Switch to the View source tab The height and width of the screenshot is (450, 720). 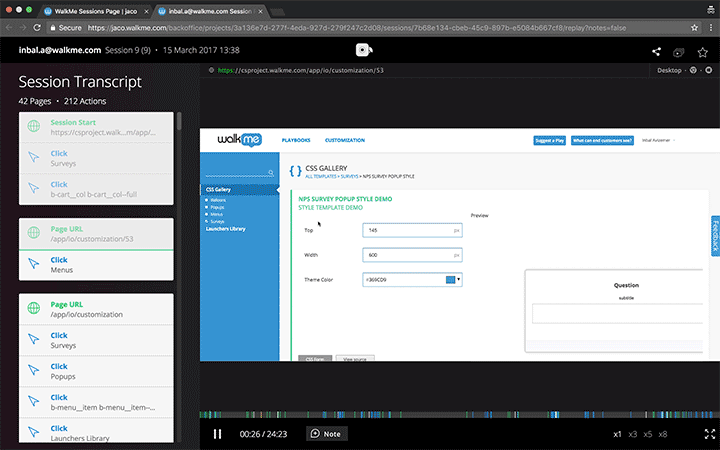tap(355, 358)
